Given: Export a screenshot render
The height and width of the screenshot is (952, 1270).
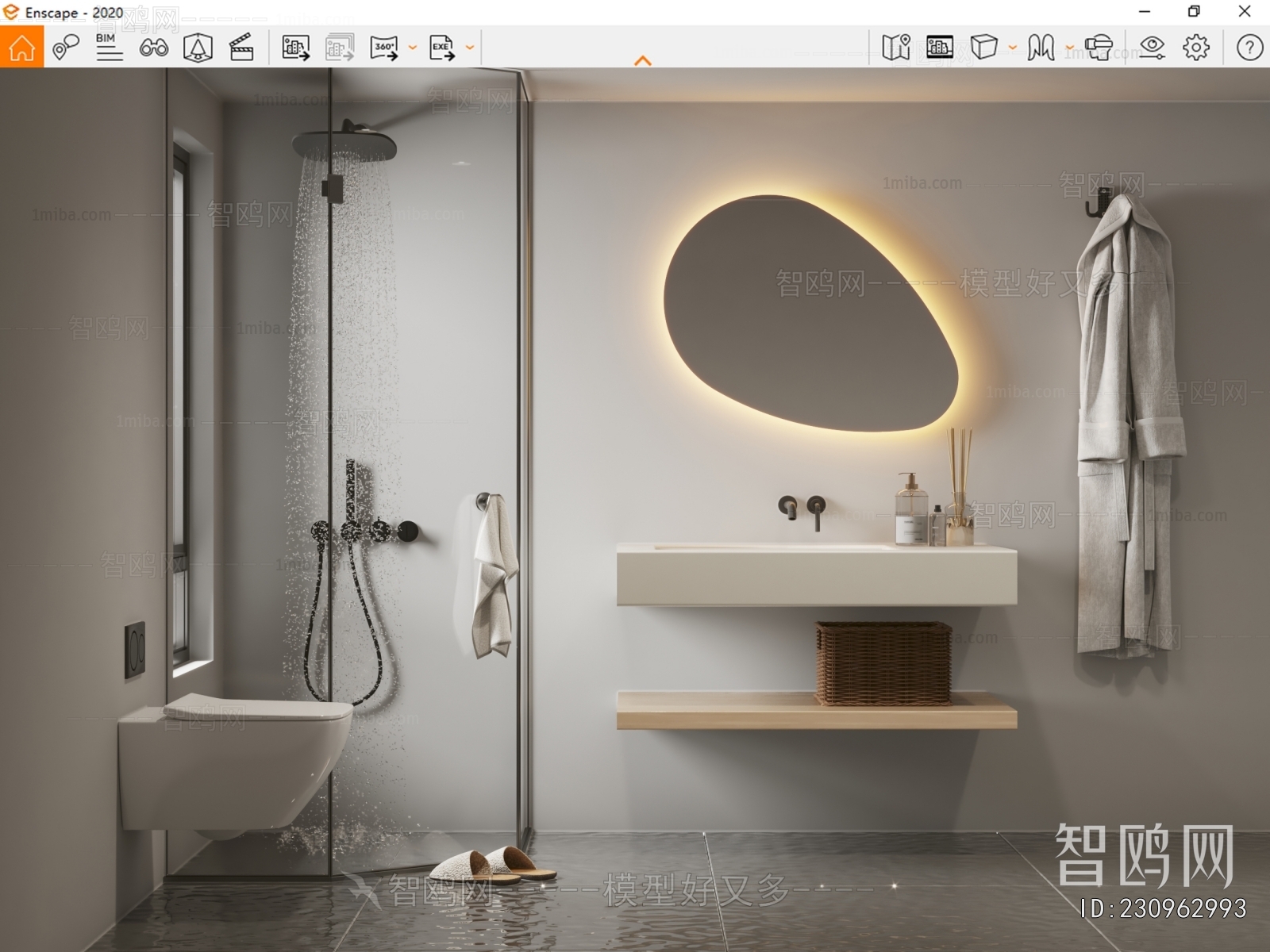Looking at the screenshot, I should pyautogui.click(x=295, y=48).
